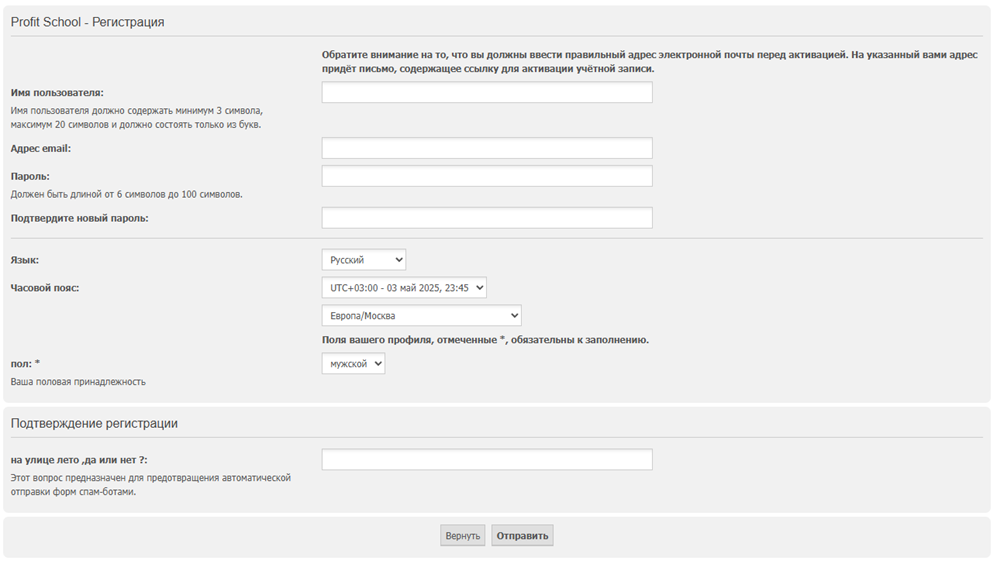Submit the form with Отправить button
This screenshot has height=564, width=997.
click(x=522, y=535)
